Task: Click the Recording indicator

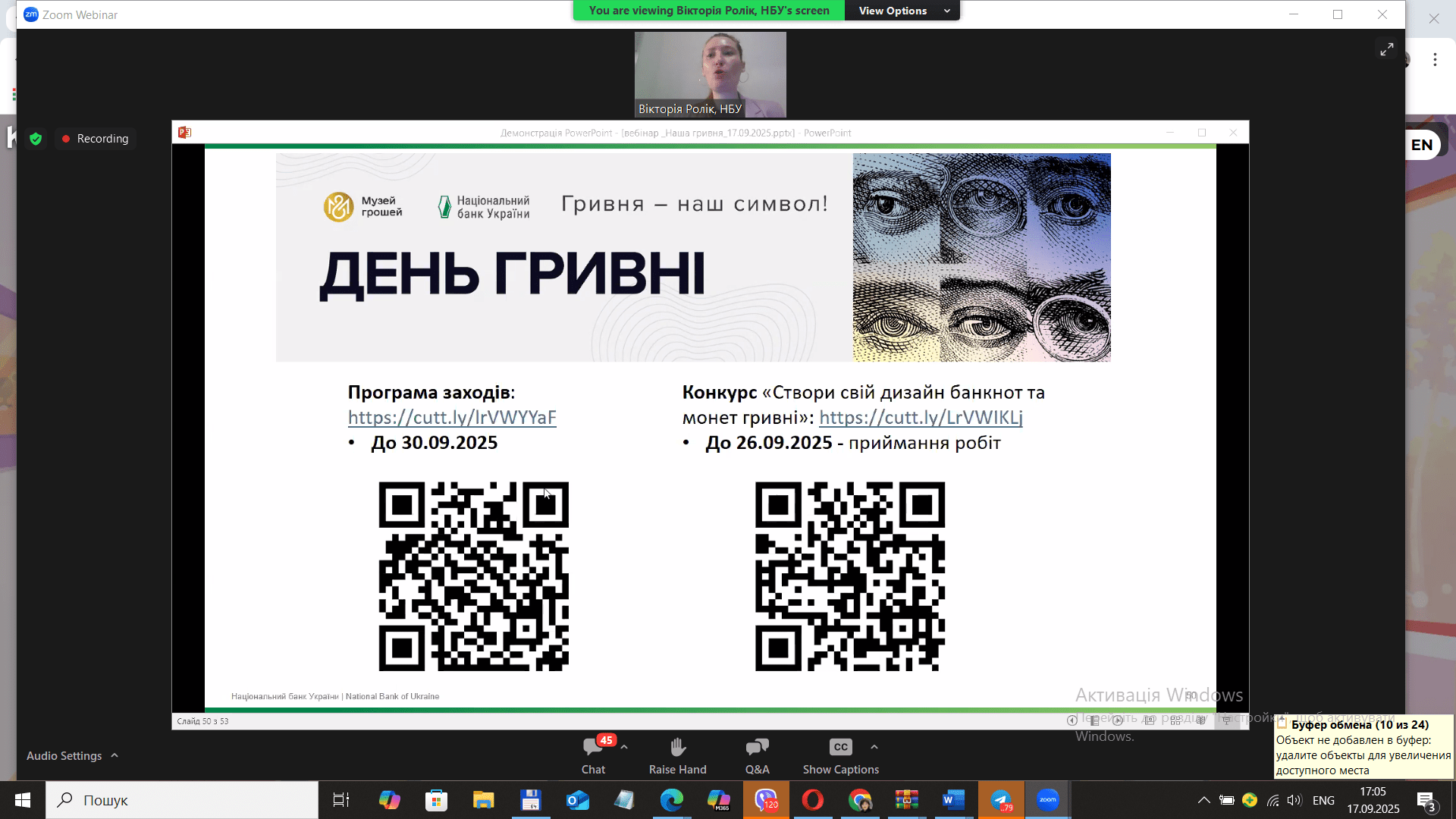Action: pyautogui.click(x=96, y=139)
